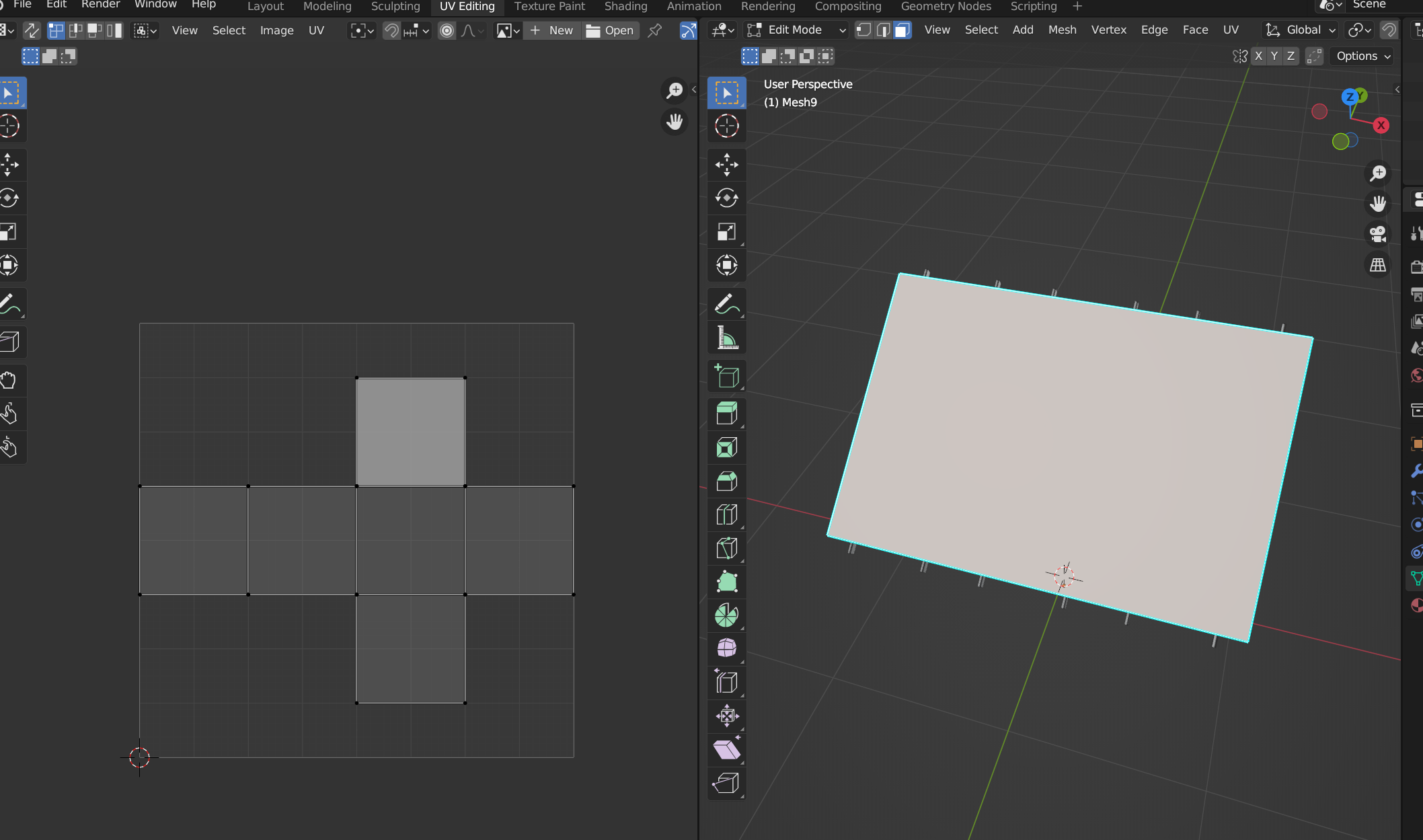The height and width of the screenshot is (840, 1423).
Task: Enable face select mode
Action: click(902, 30)
